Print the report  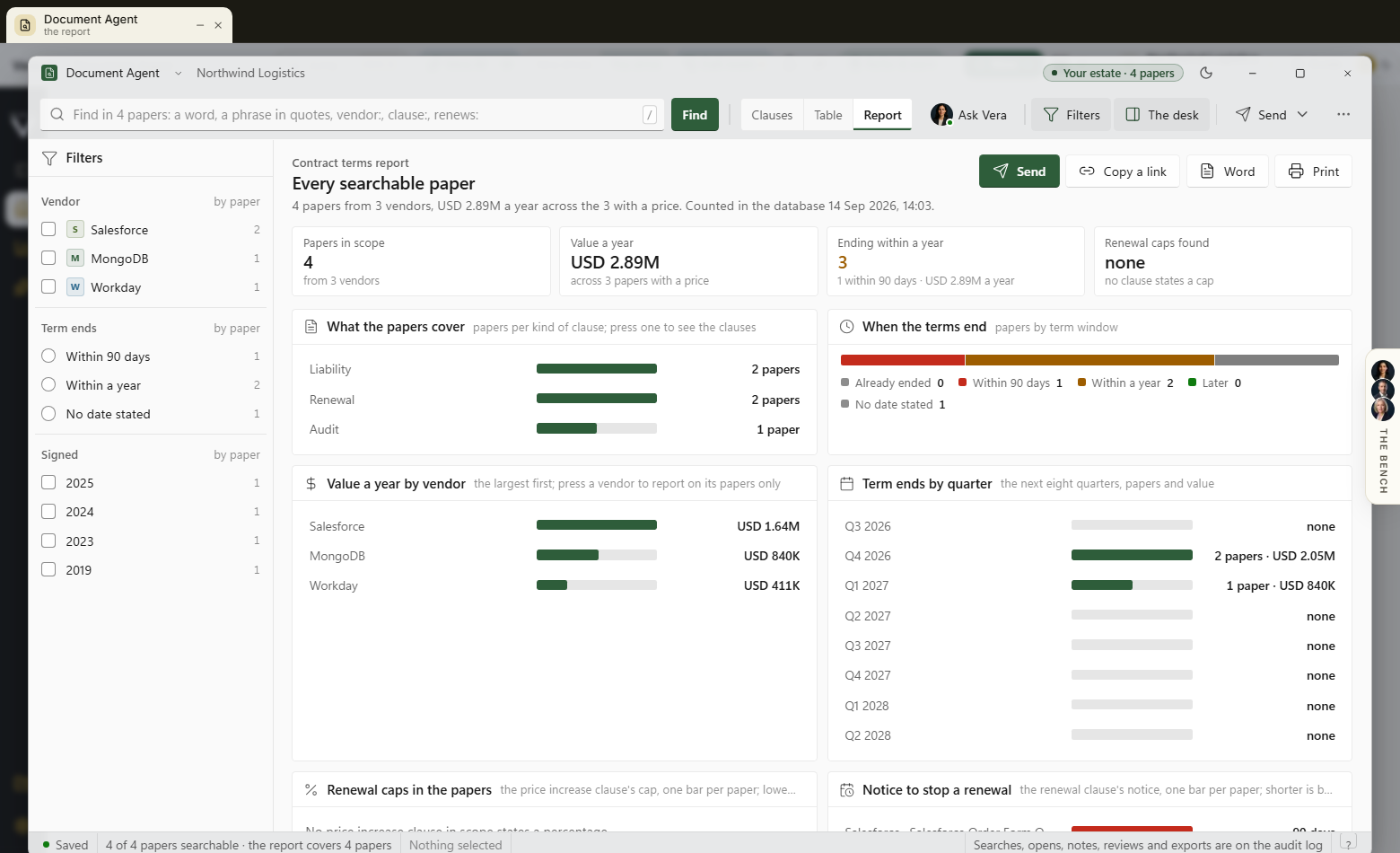coord(1314,171)
